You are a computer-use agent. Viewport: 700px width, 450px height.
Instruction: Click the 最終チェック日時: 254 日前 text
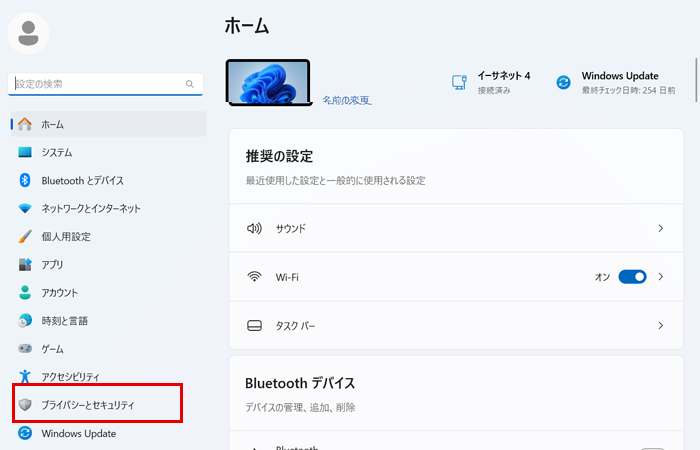[628, 90]
